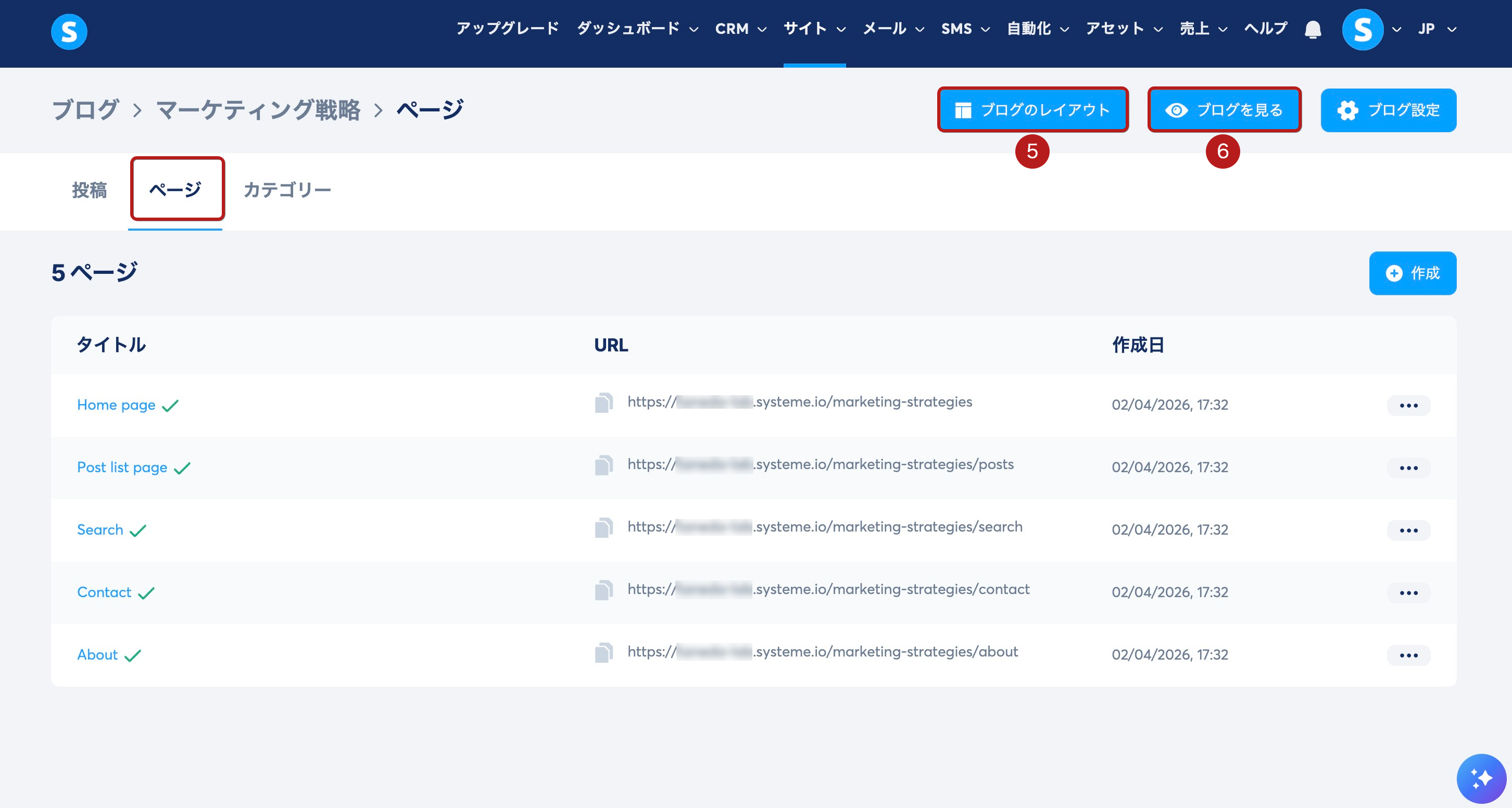Copy the Search page URL icon
Screen dimensions: 1512x808
pyautogui.click(x=603, y=528)
